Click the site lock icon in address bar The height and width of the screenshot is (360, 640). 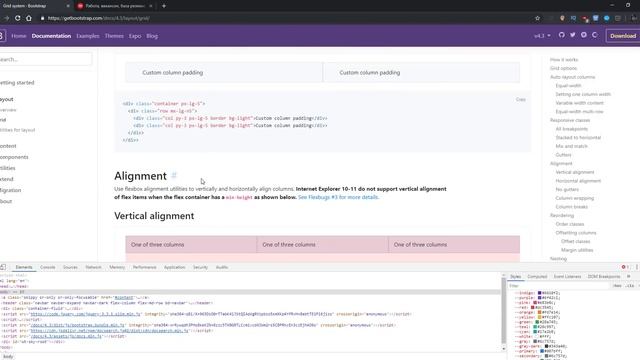pos(42,18)
